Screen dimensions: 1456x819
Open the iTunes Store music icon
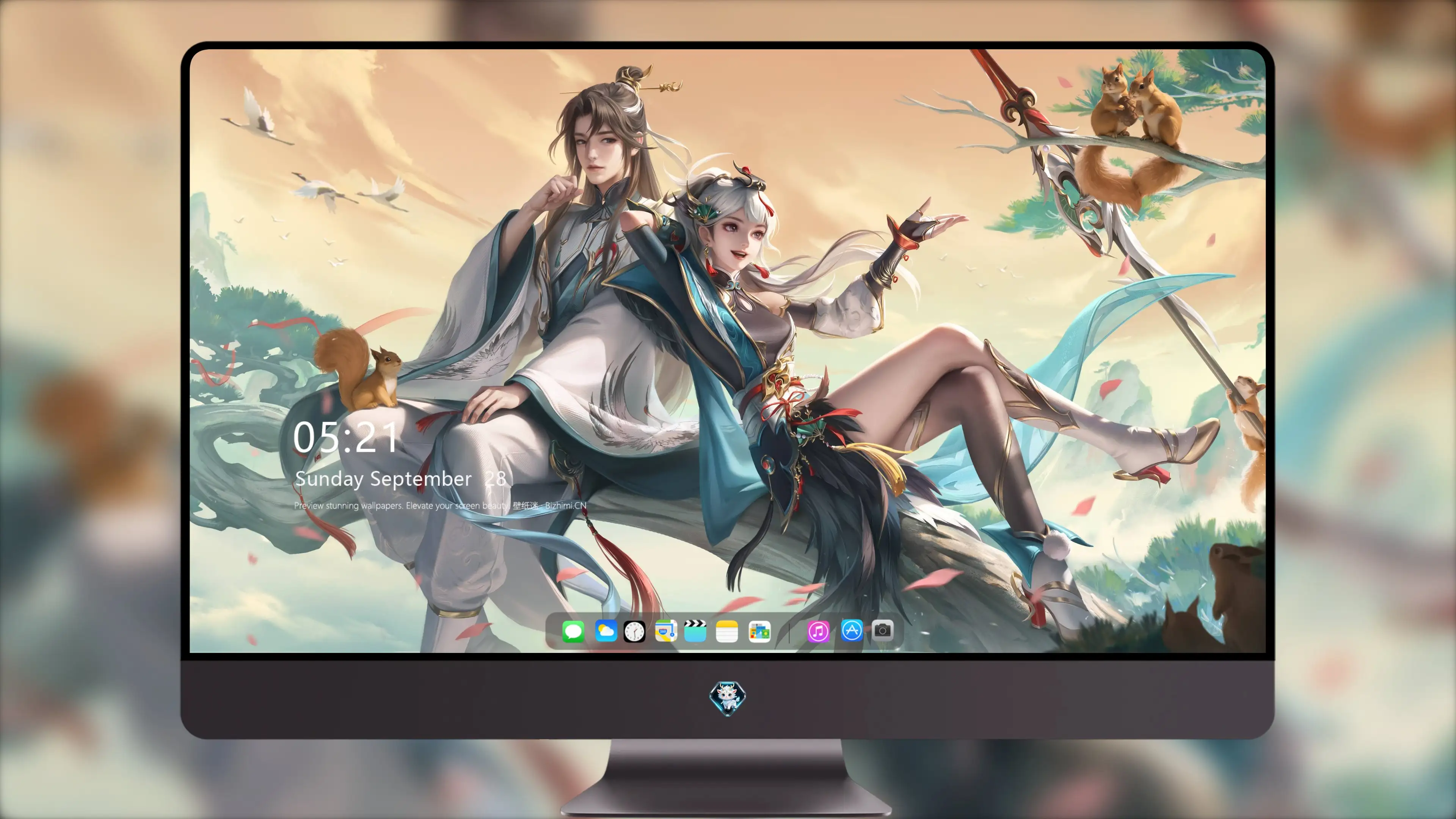pyautogui.click(x=819, y=631)
